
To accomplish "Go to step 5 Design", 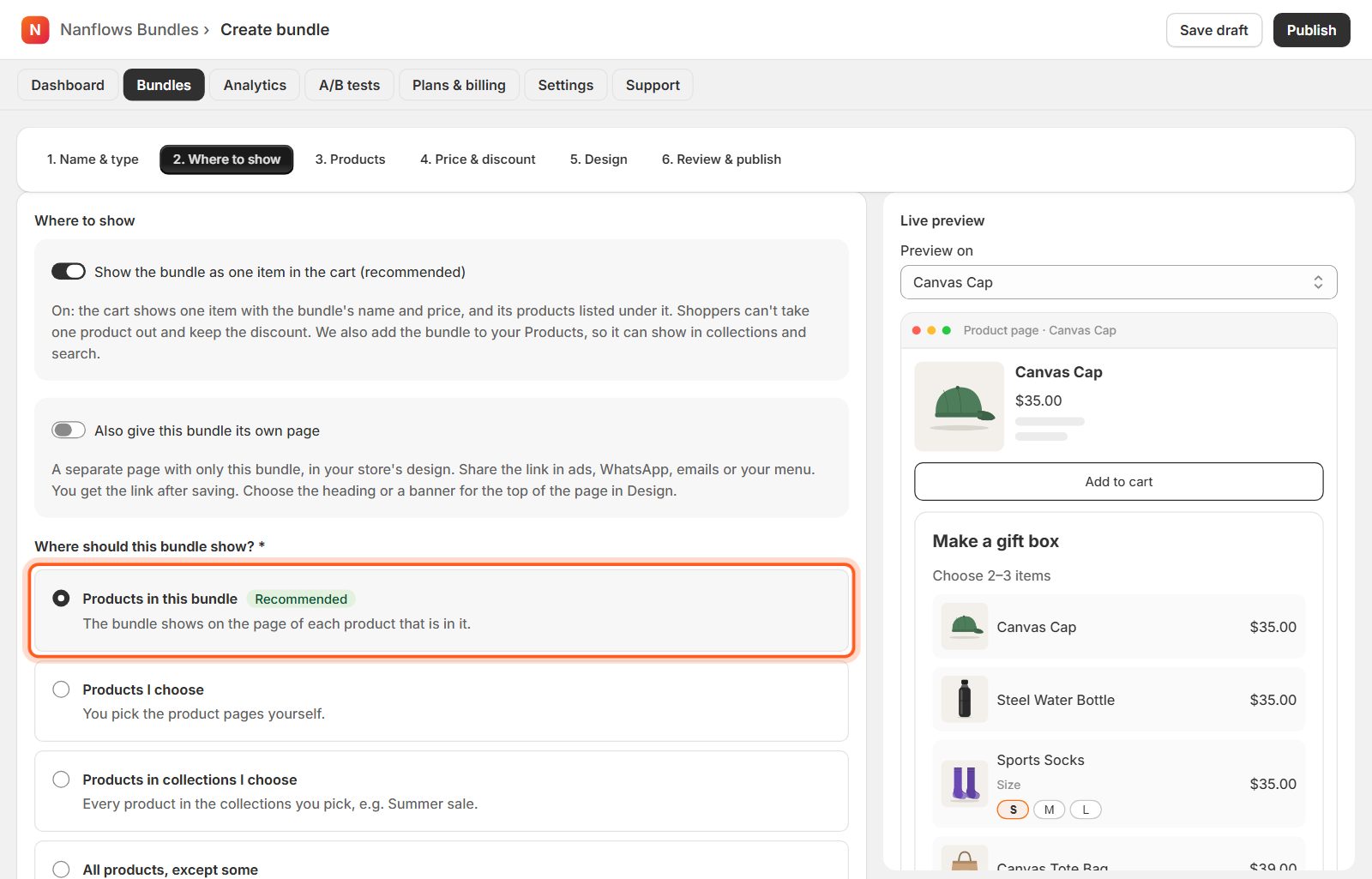I will pyautogui.click(x=599, y=160).
